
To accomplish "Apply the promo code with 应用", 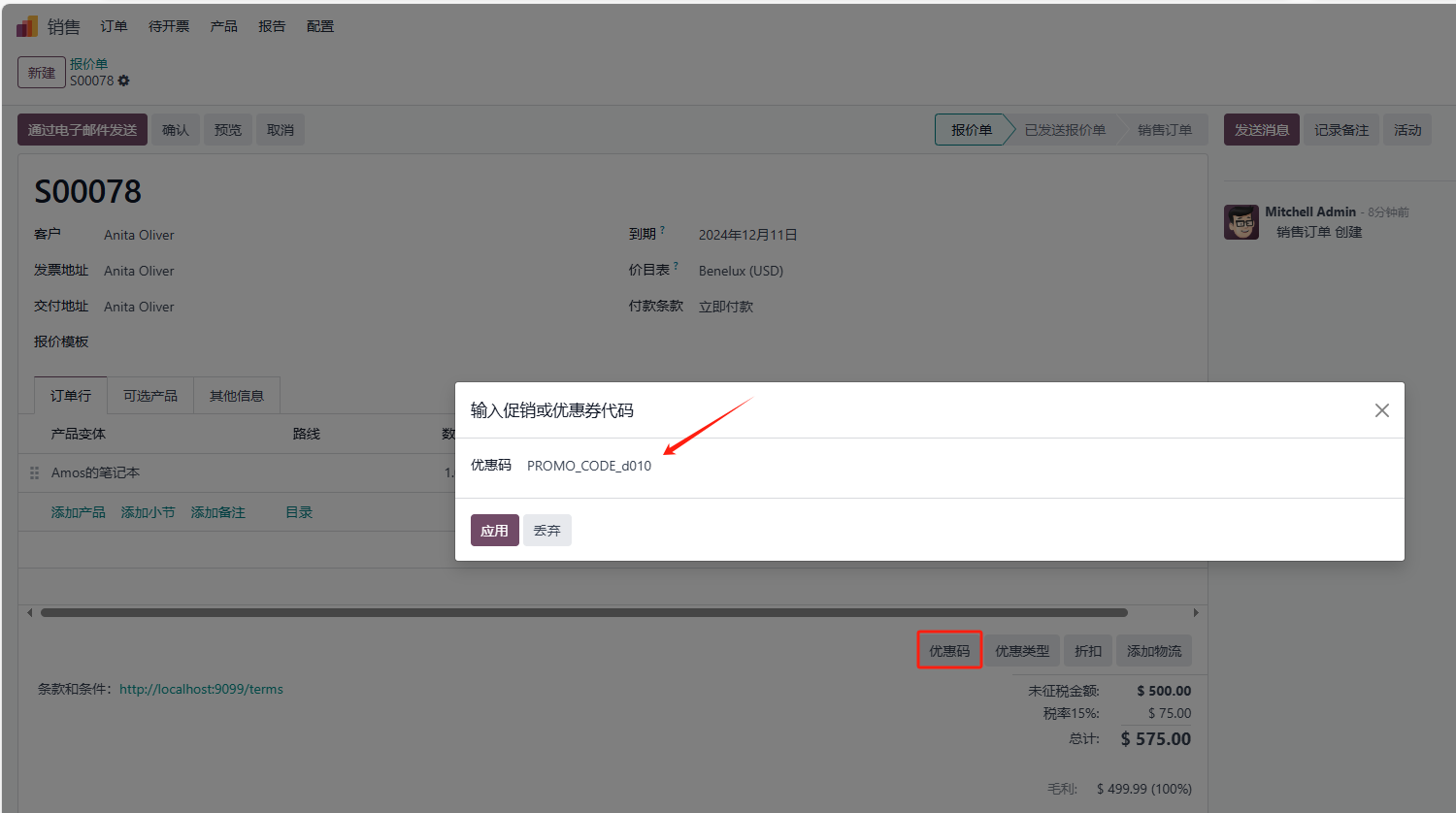I will tap(494, 530).
